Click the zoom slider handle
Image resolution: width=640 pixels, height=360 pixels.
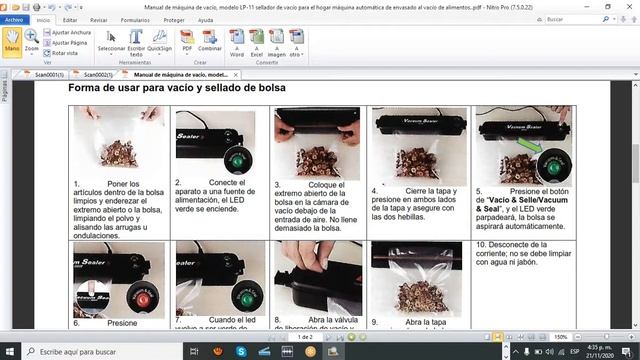(x=607, y=337)
